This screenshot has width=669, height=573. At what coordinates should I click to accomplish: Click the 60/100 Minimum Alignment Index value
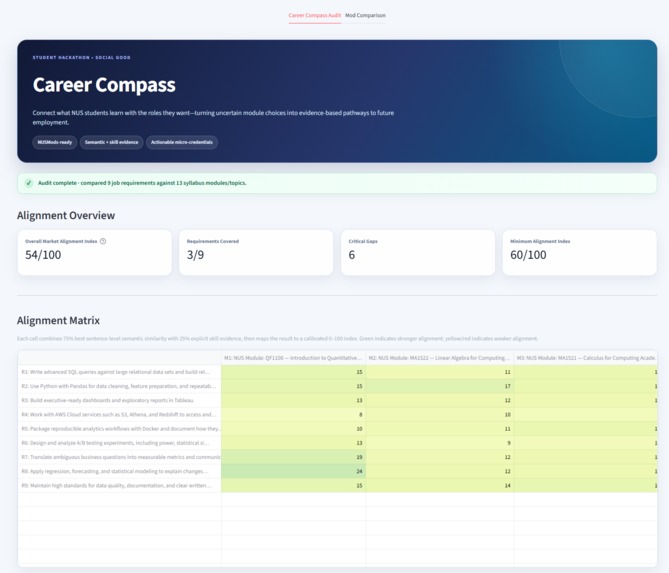(528, 255)
